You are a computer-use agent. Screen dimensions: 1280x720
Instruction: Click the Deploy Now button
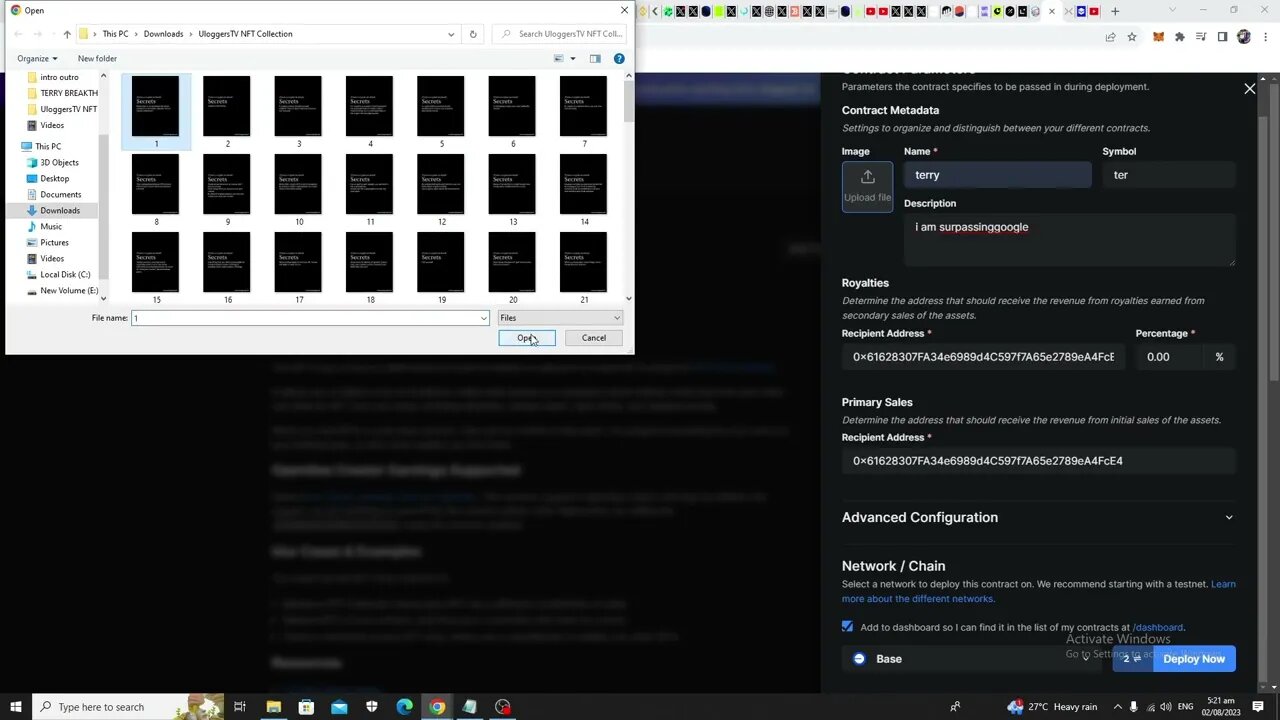1194,659
